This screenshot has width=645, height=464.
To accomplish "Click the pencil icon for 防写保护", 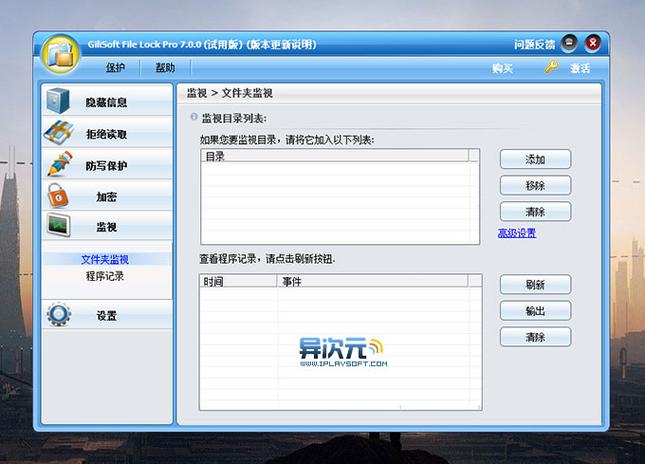I will [60, 164].
